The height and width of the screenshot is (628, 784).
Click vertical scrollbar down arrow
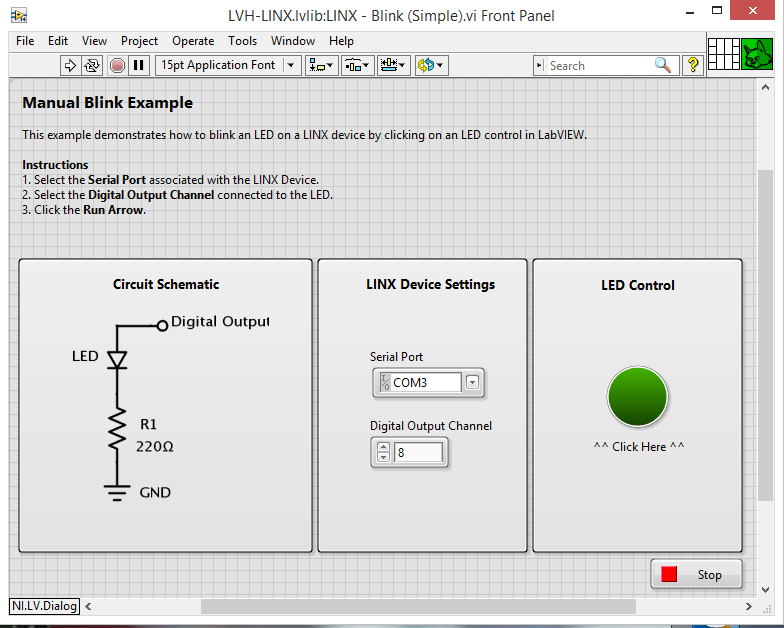tap(766, 590)
